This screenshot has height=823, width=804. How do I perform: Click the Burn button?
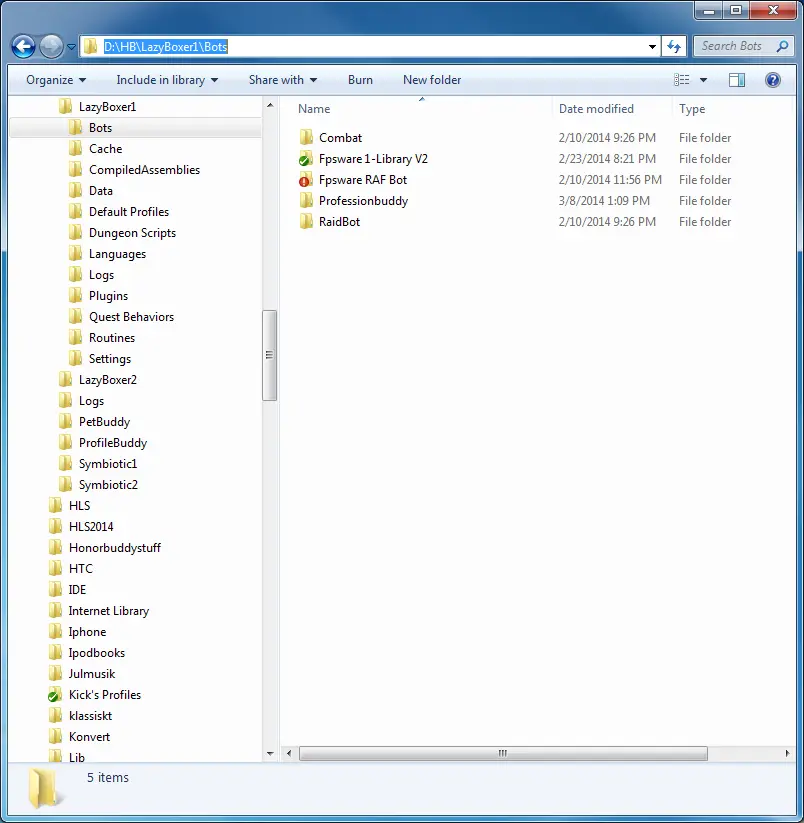point(360,80)
